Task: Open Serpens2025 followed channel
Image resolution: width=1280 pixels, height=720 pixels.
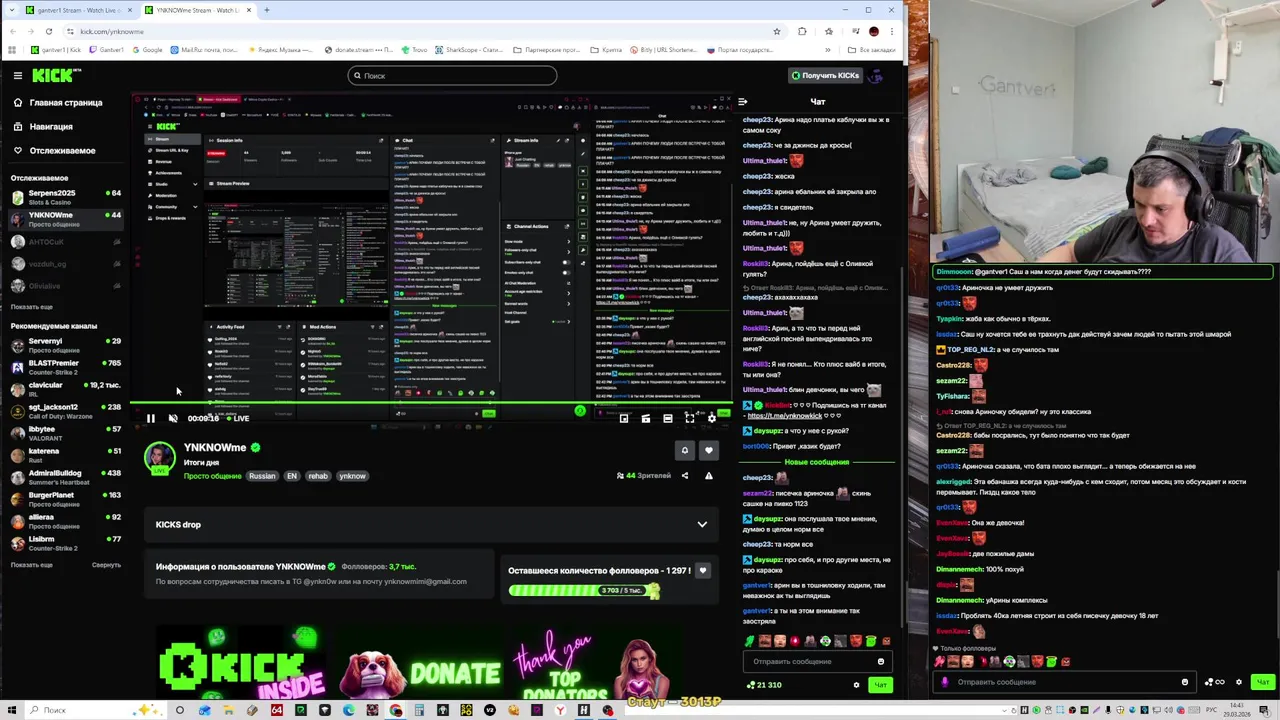Action: (65, 197)
